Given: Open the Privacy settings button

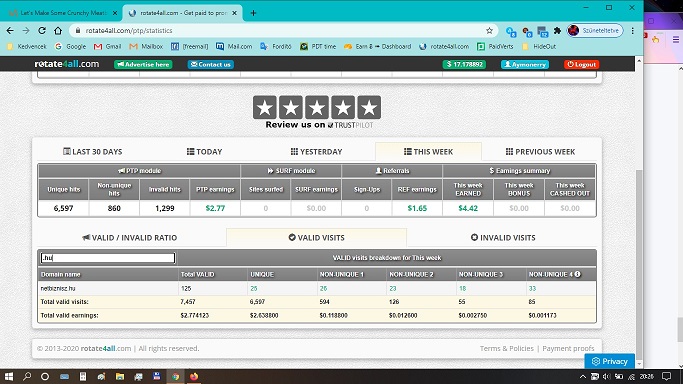Looking at the screenshot, I should [x=609, y=361].
